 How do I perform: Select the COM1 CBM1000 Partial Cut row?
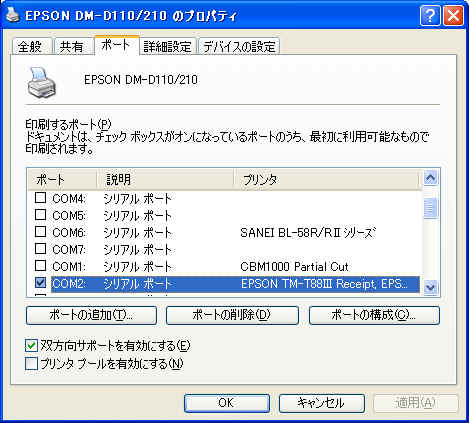227,266
